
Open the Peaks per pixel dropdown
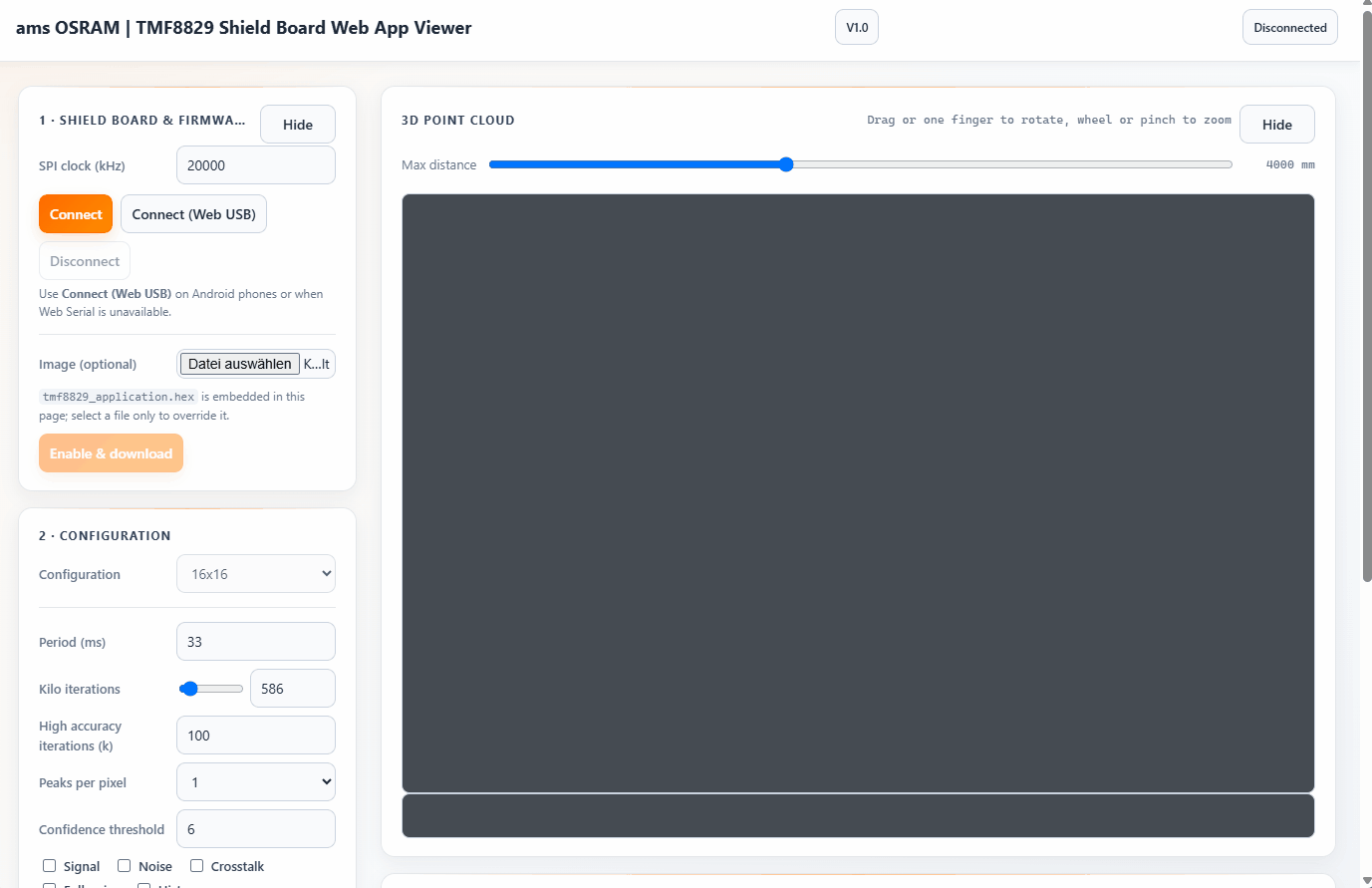(256, 782)
